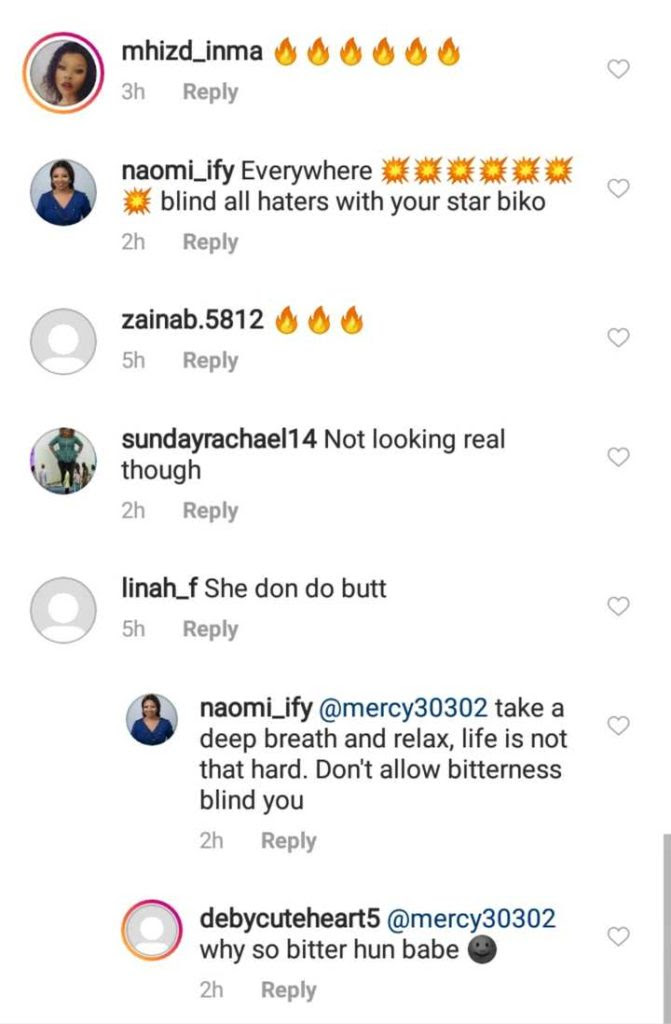Image resolution: width=671 pixels, height=1024 pixels.
Task: Open @mercy30302 mention in naomi_ify's reply
Action: (402, 709)
